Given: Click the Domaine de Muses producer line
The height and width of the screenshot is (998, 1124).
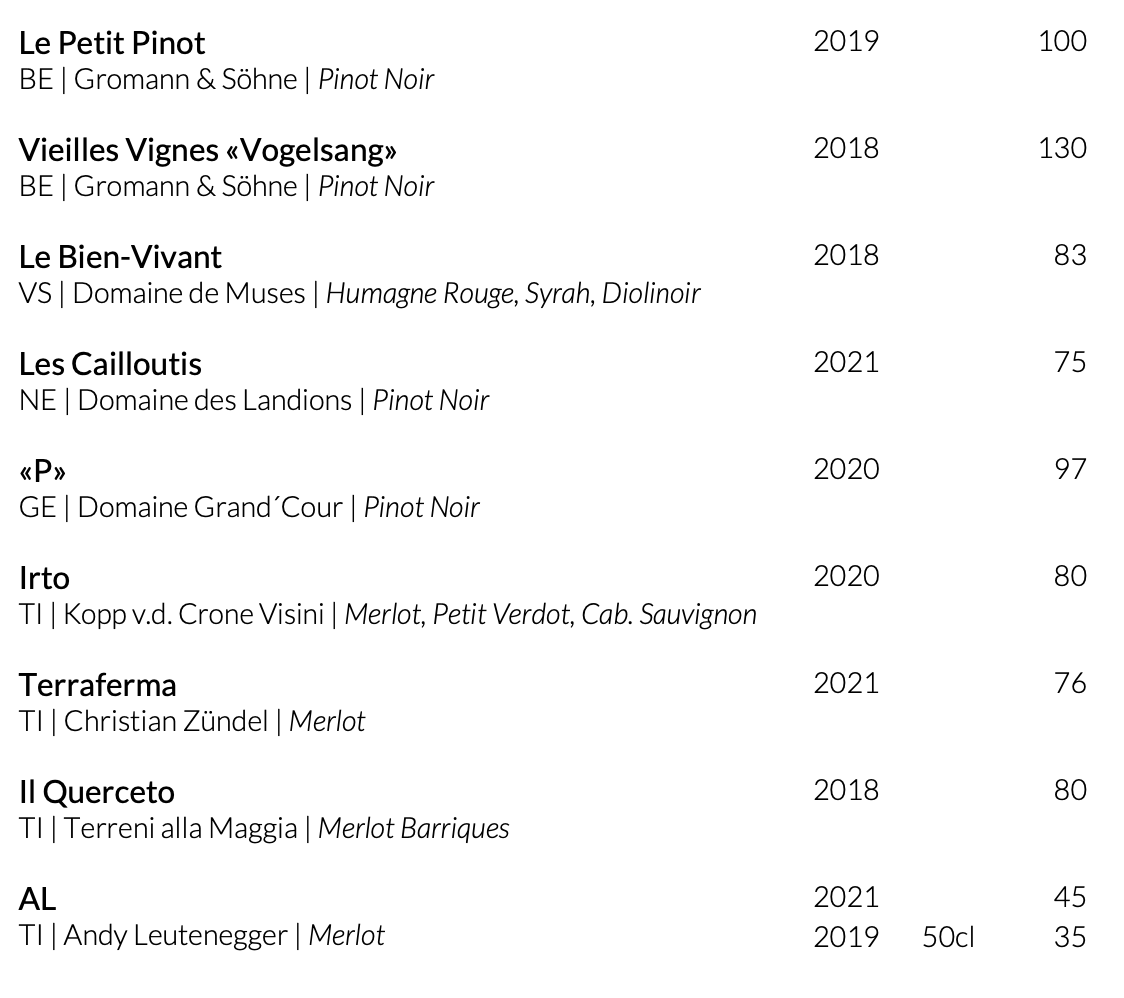Looking at the screenshot, I should [x=360, y=293].
